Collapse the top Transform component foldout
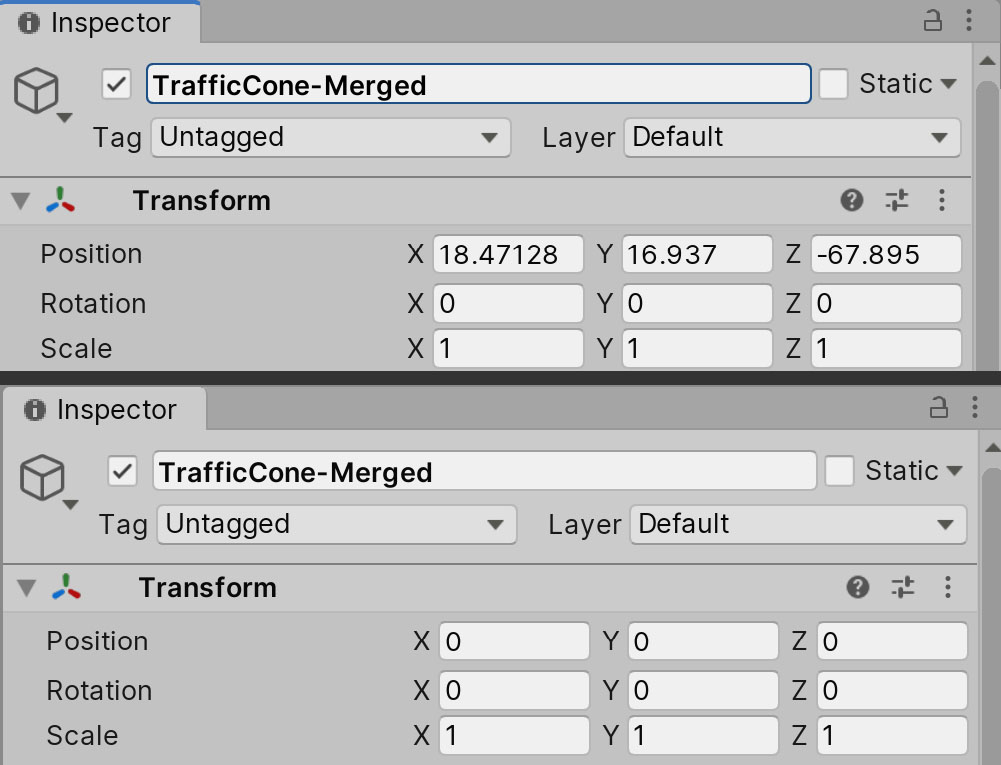 (x=21, y=201)
